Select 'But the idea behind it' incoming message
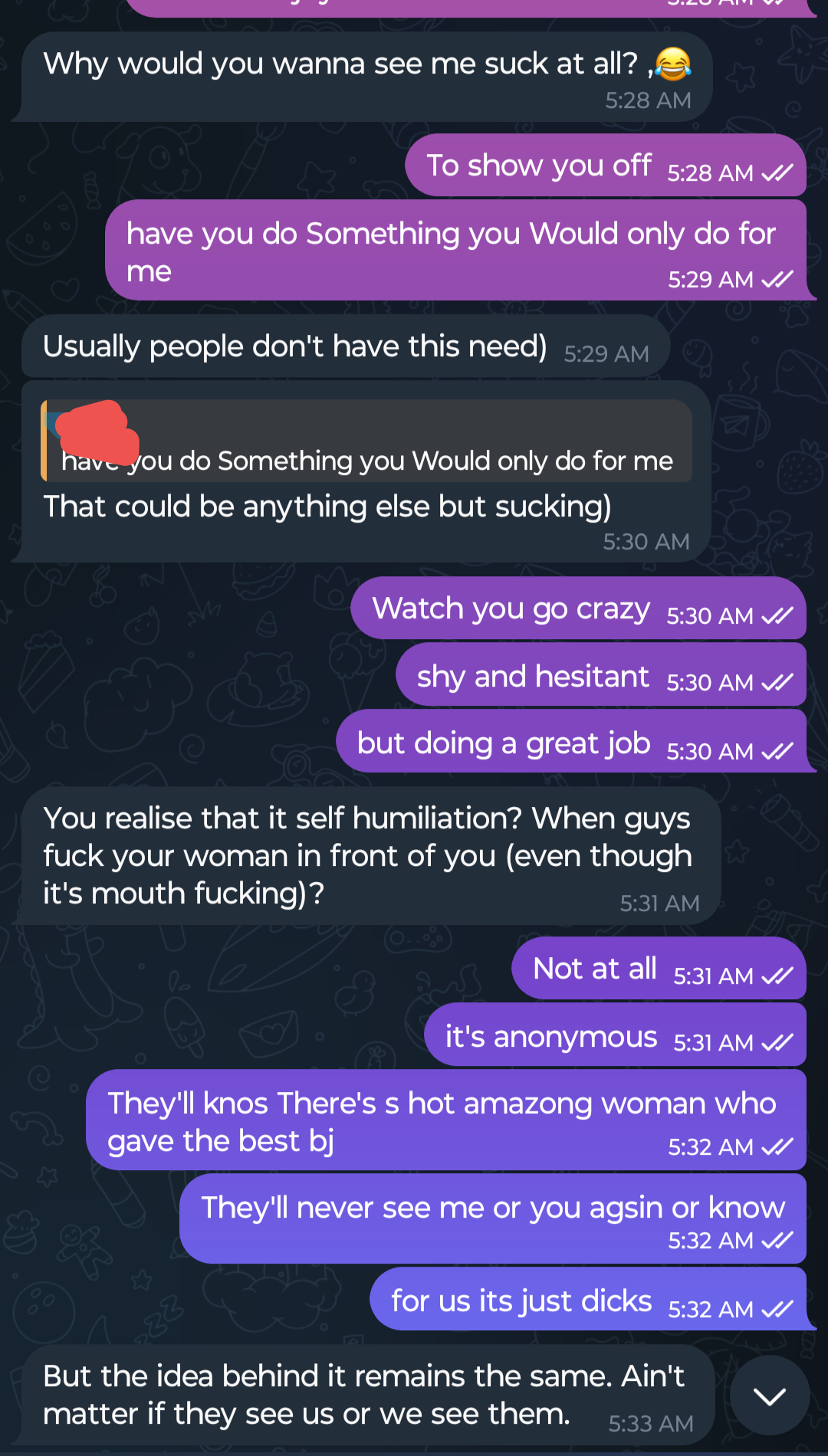The width and height of the screenshot is (828, 1456). tap(368, 1395)
